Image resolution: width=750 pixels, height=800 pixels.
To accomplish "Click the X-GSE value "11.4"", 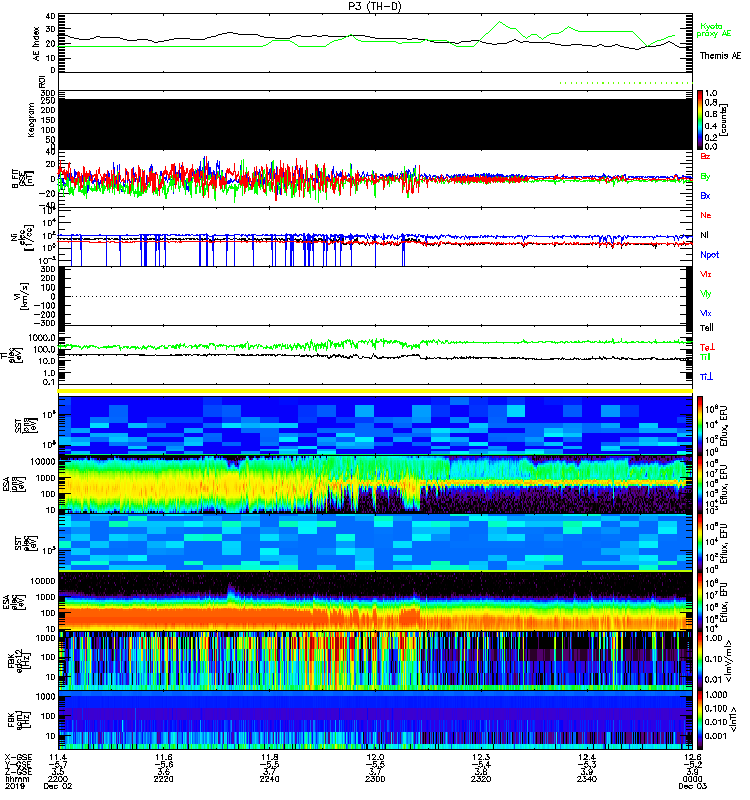I will [x=58, y=757].
